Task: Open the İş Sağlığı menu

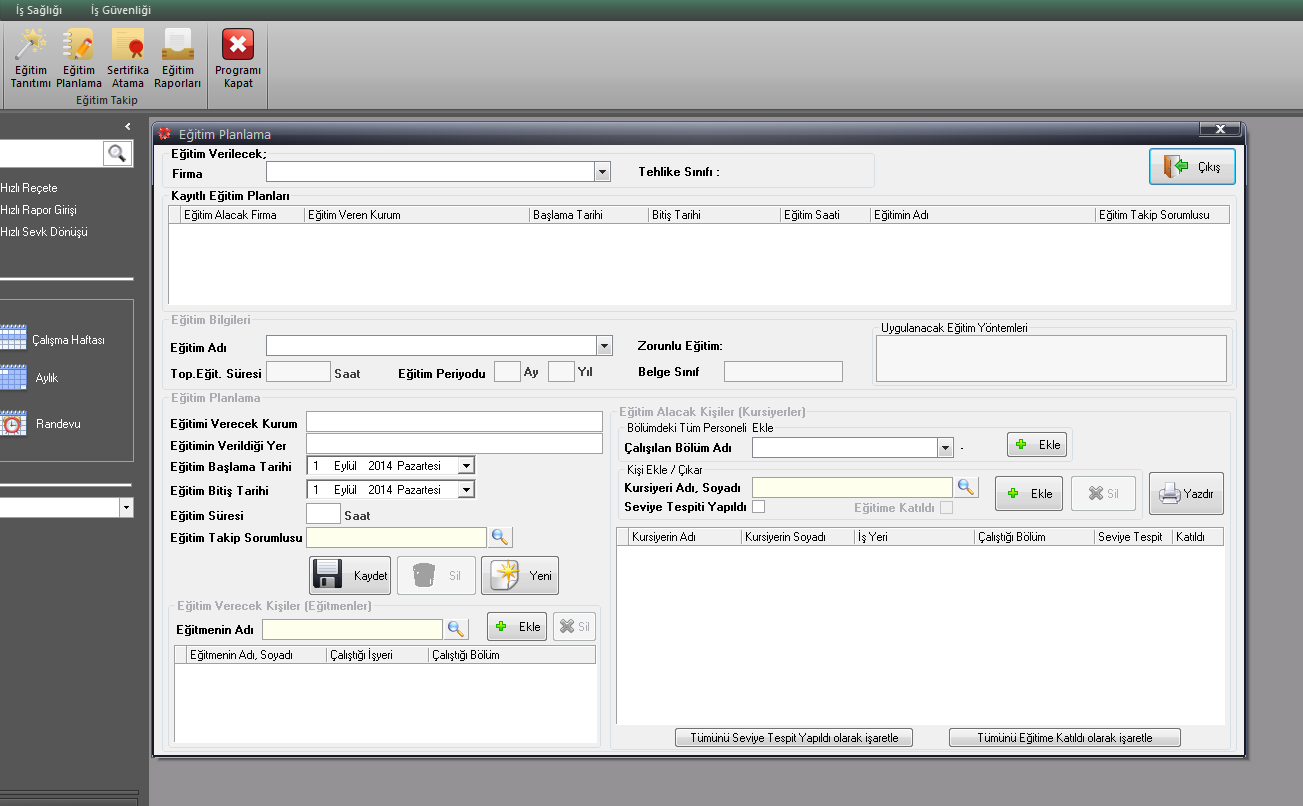Action: [39, 10]
